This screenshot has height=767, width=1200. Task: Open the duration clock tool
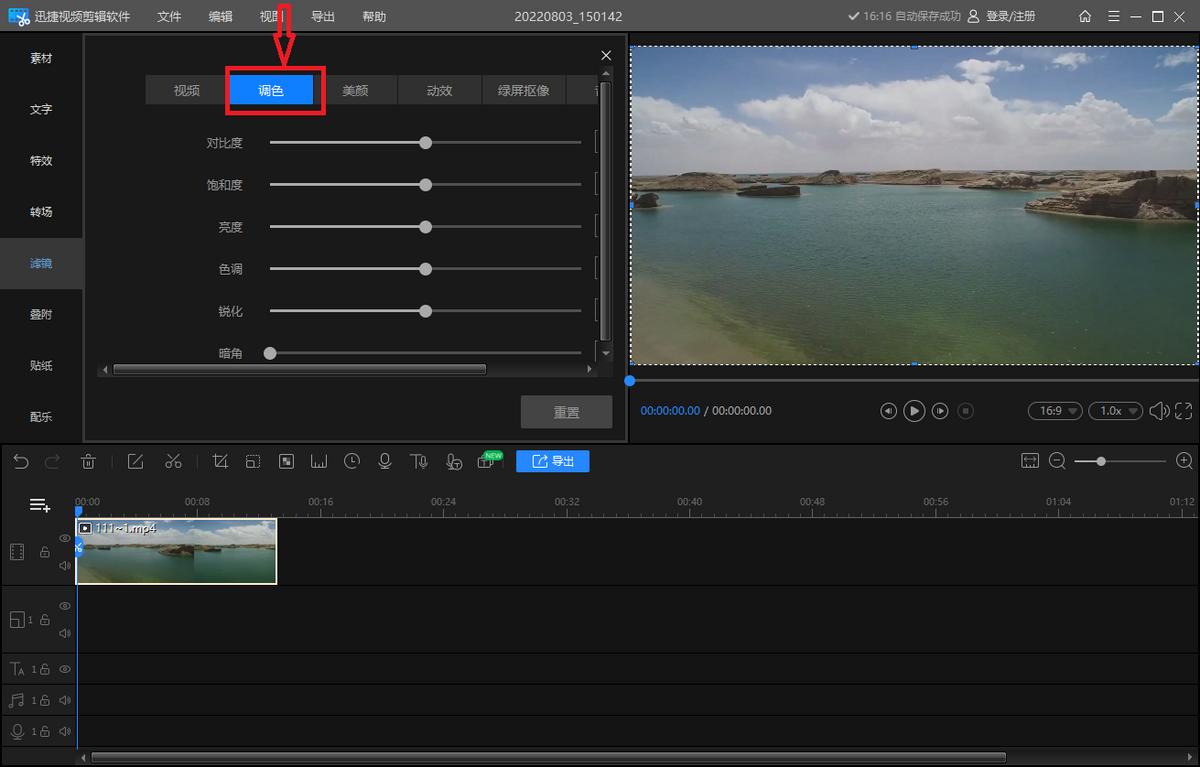coord(352,461)
